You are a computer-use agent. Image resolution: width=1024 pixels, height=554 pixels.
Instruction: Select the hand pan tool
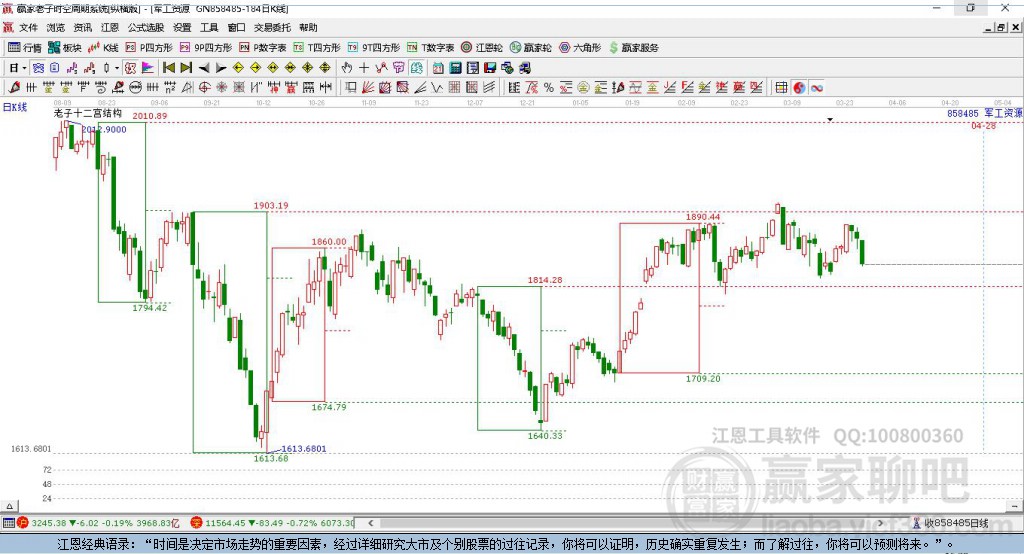347,67
